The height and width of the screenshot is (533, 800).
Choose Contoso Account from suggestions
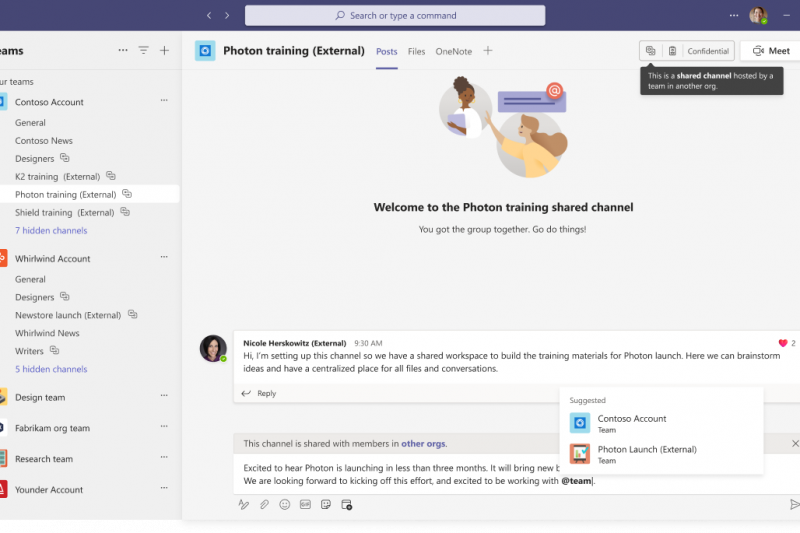[661, 423]
